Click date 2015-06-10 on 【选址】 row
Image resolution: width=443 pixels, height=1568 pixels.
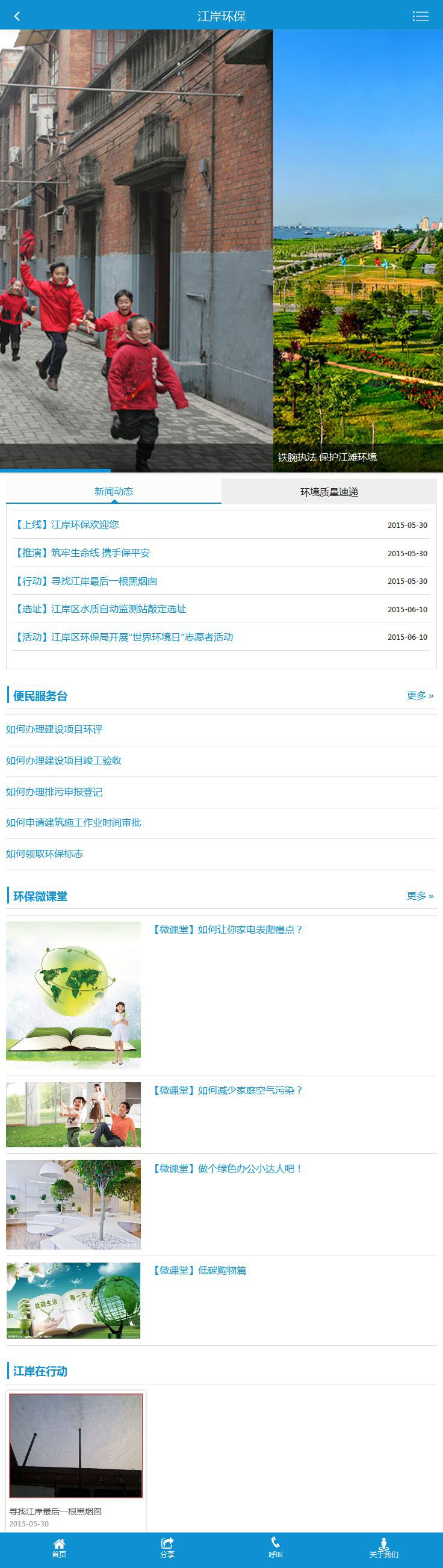(x=407, y=609)
